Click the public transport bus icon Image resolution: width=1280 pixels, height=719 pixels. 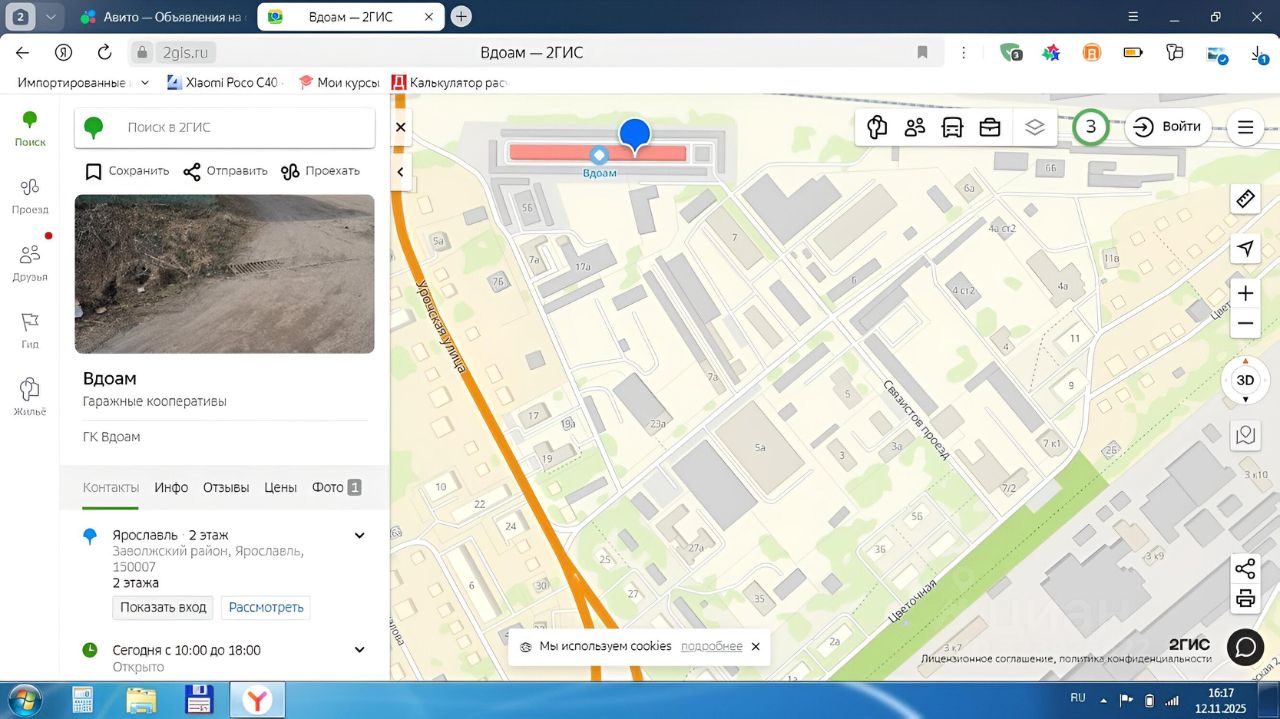click(952, 127)
